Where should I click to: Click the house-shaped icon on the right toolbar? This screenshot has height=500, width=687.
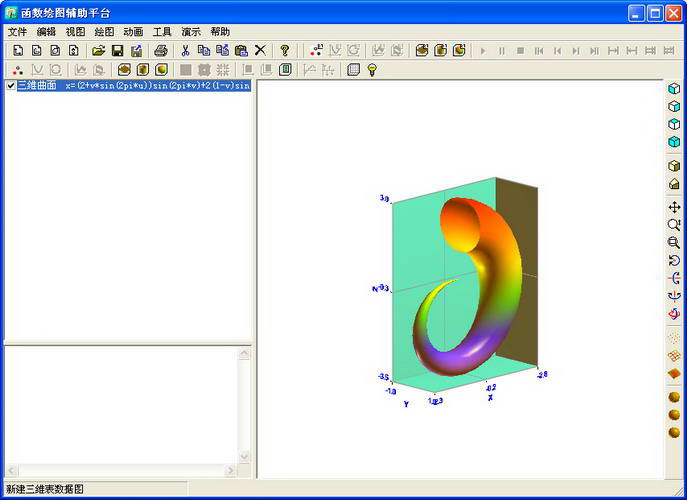pos(674,184)
